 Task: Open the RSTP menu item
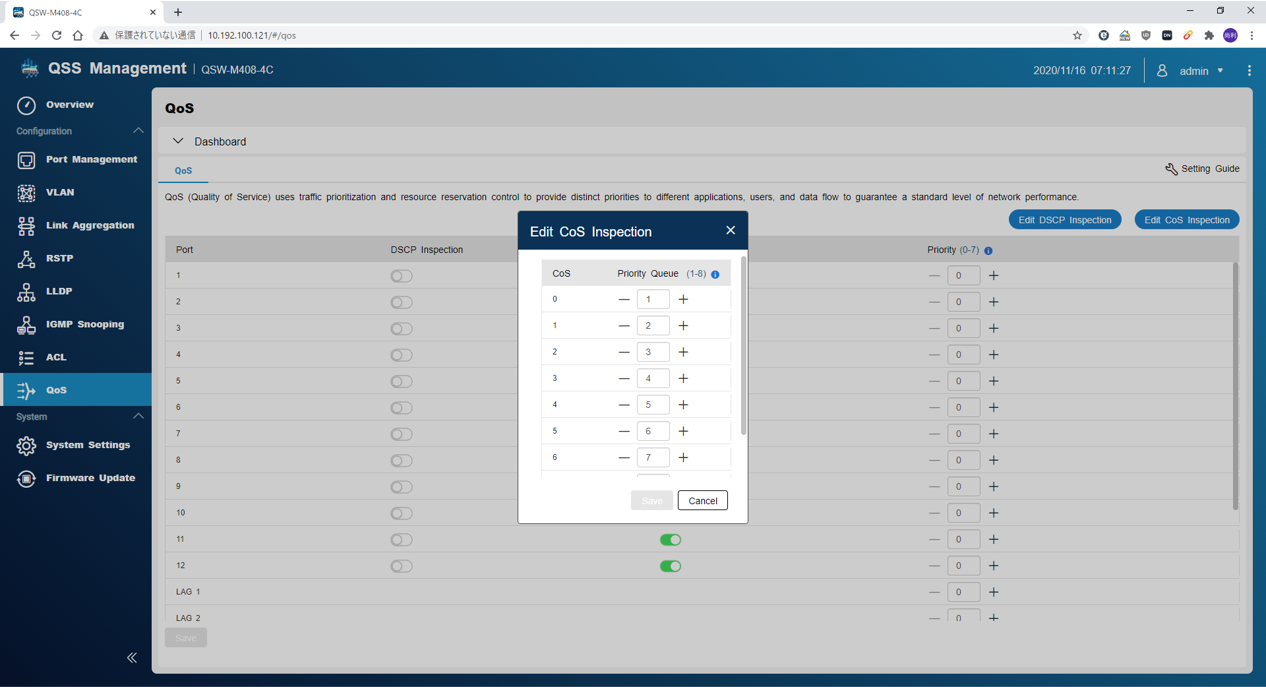click(59, 259)
